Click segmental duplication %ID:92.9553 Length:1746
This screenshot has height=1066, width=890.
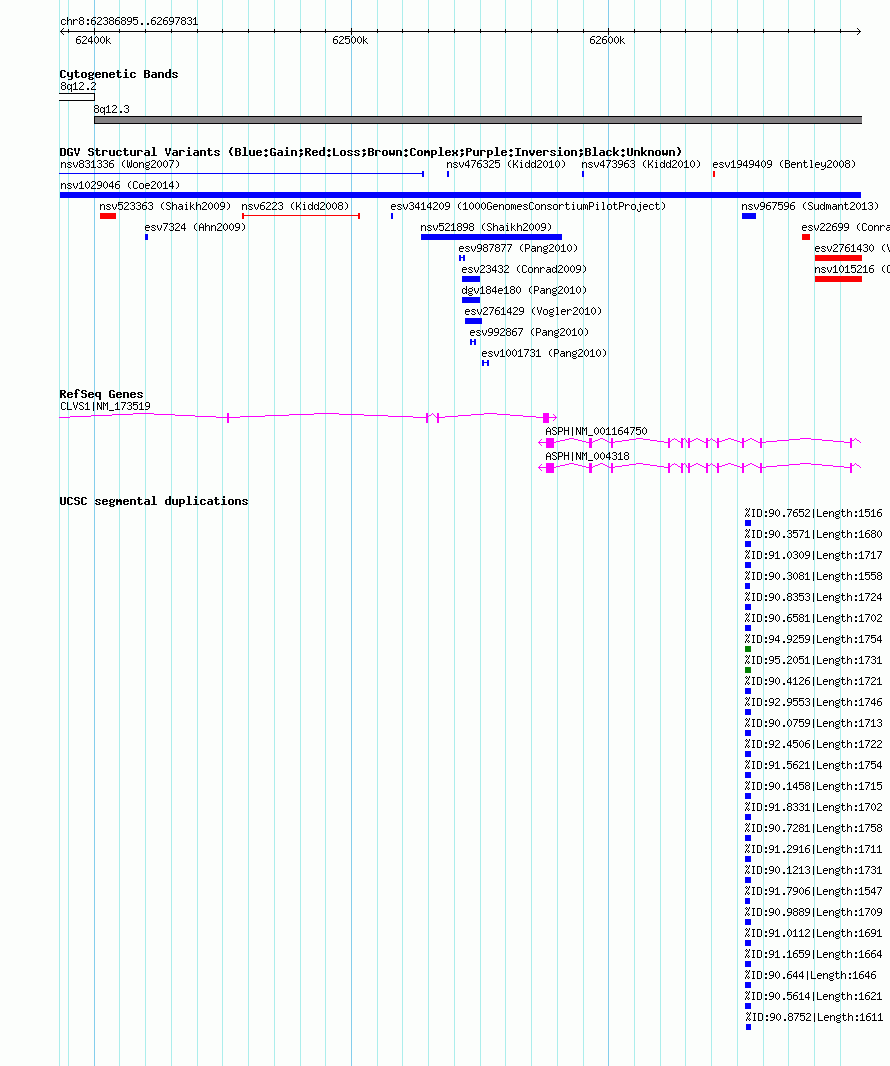(813, 703)
